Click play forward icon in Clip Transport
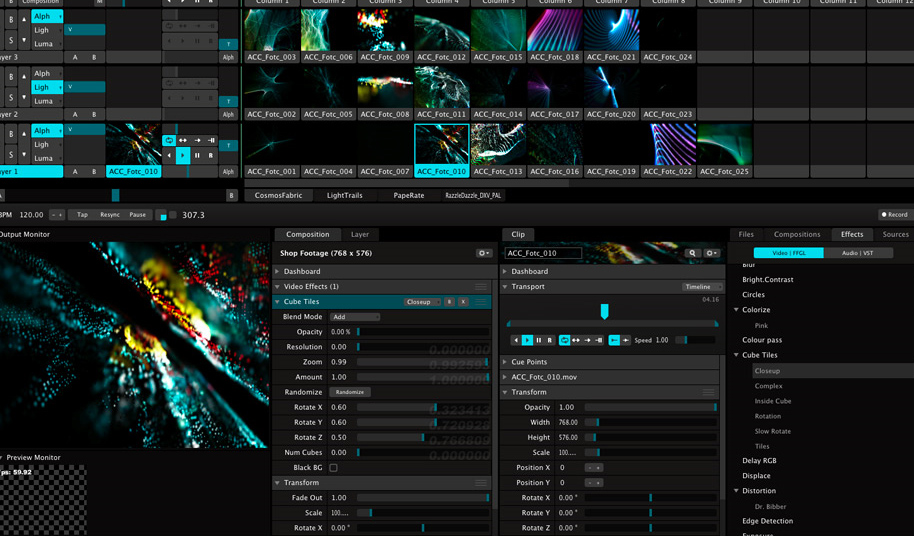This screenshot has width=914, height=536. [527, 340]
